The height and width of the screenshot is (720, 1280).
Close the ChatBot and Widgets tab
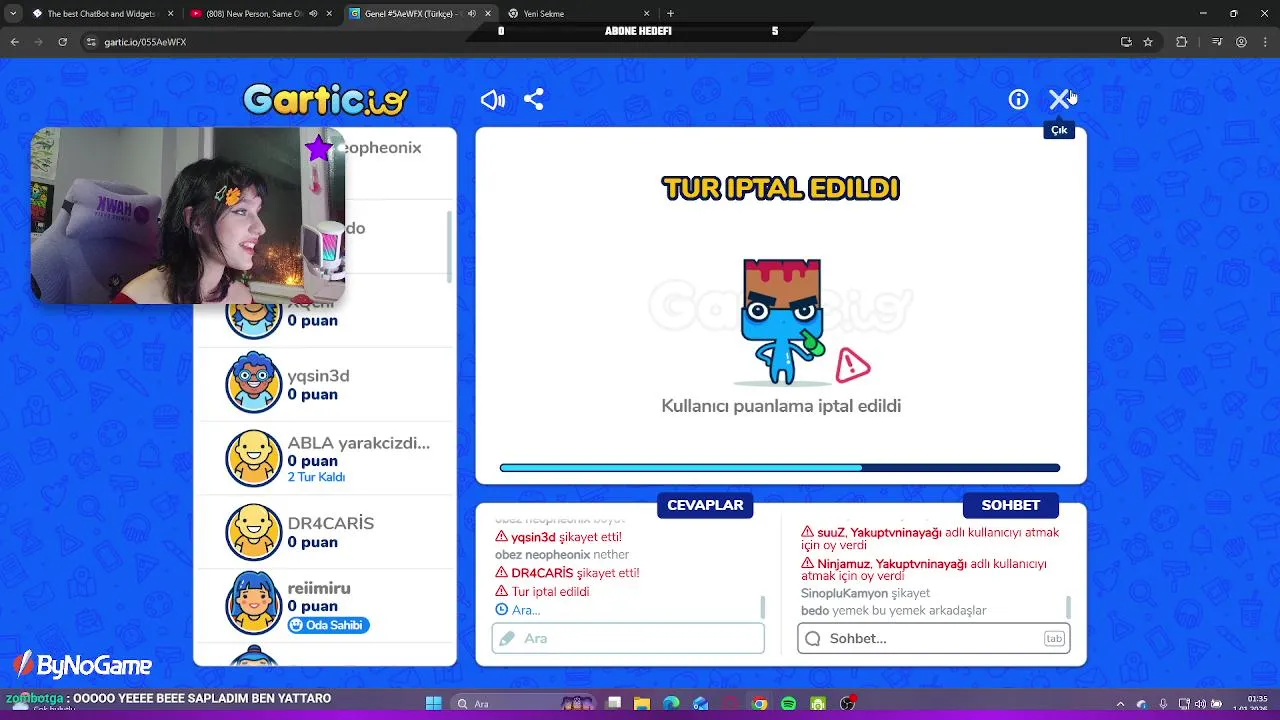click(x=170, y=14)
